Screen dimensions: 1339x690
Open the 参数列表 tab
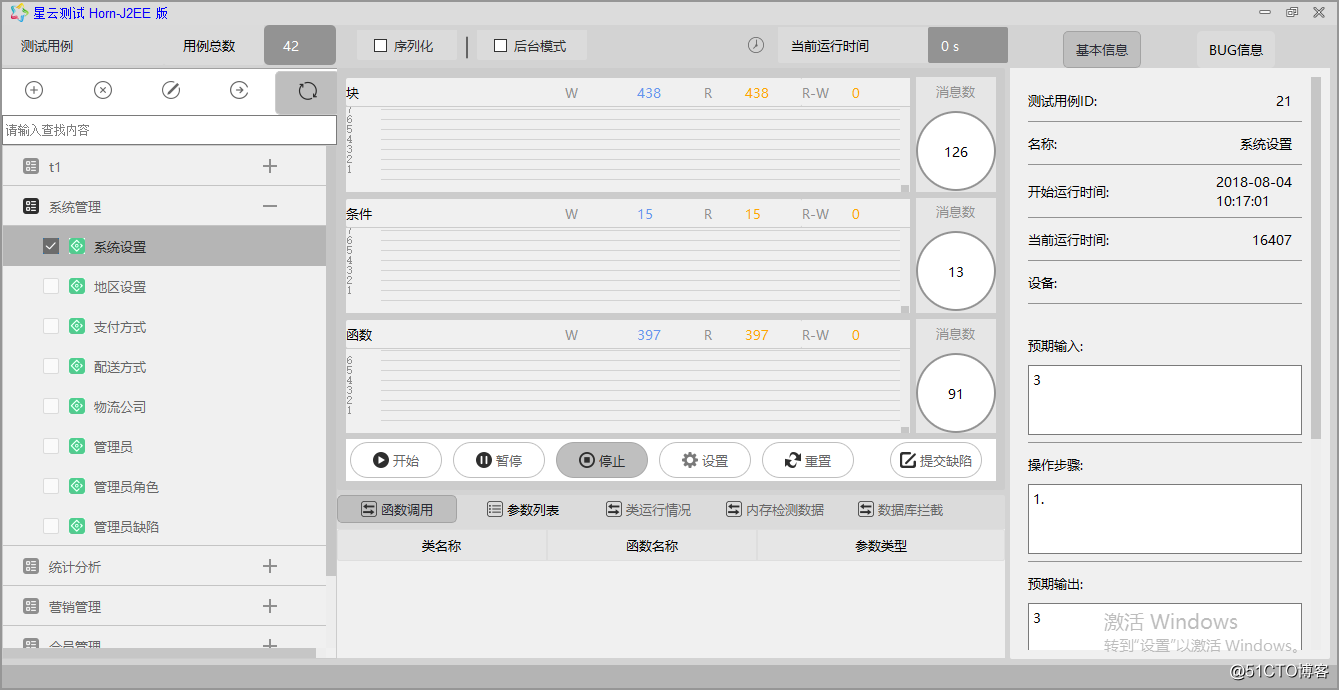point(523,509)
